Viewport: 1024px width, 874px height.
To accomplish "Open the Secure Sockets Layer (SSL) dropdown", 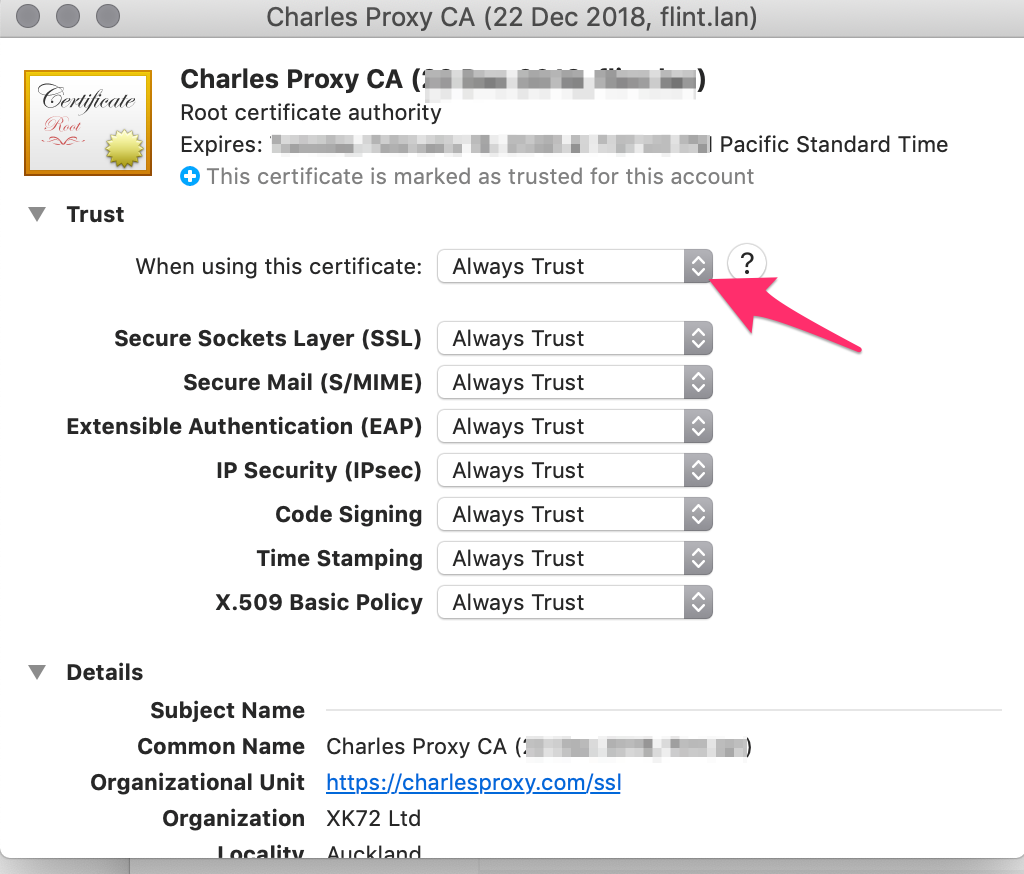I will (x=575, y=338).
